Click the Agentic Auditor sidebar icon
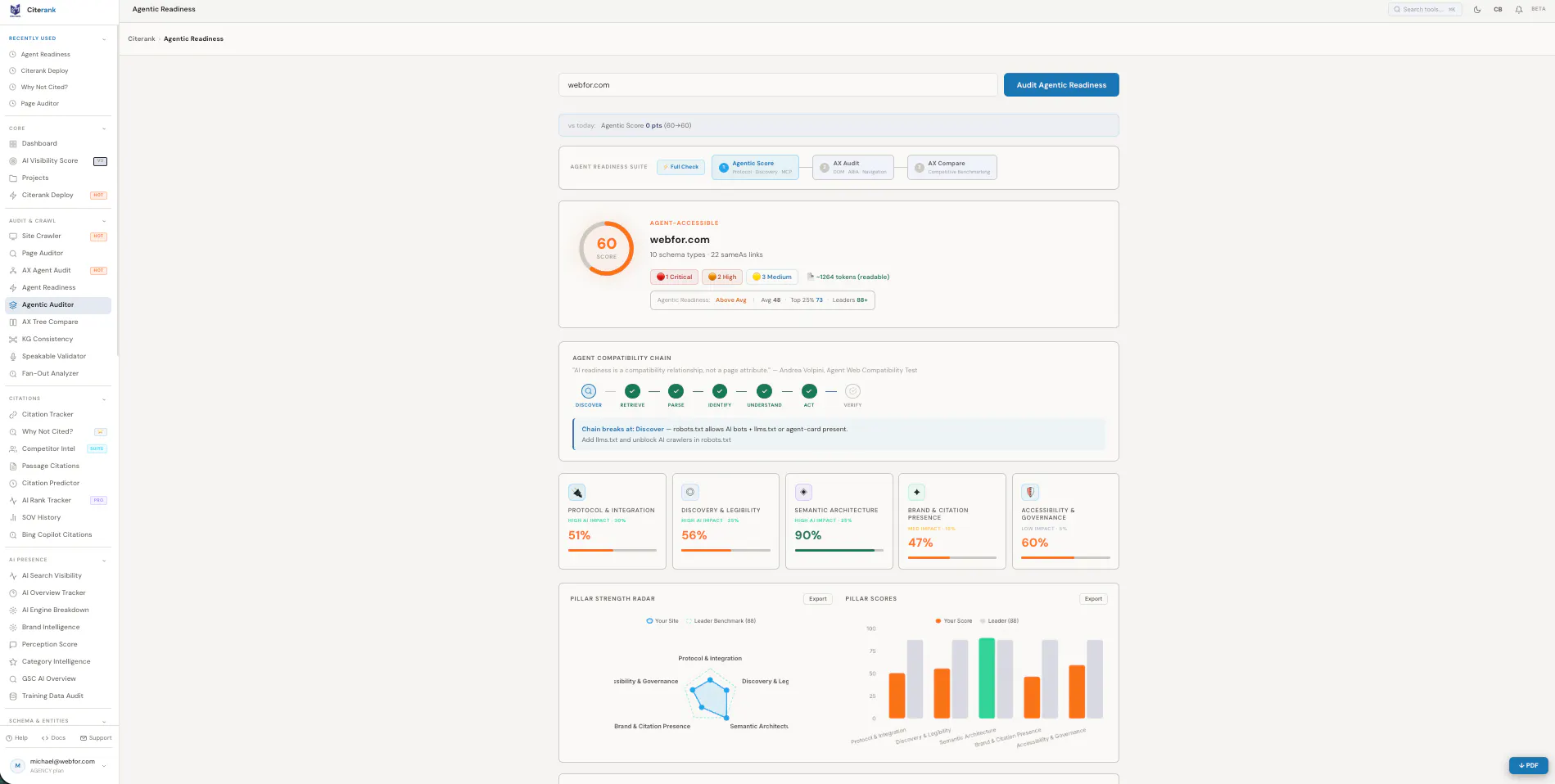 pos(13,305)
